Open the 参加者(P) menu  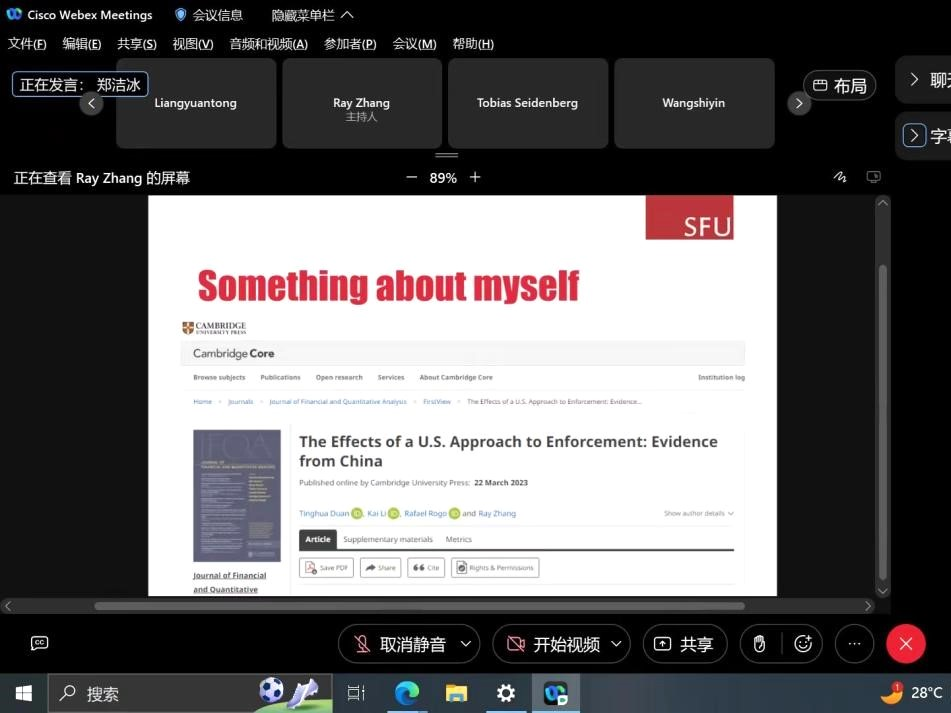pos(350,44)
